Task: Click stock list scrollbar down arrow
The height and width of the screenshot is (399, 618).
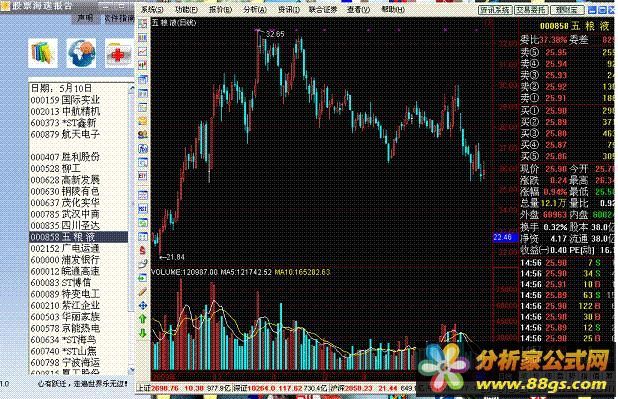Action: pyautogui.click(x=132, y=370)
